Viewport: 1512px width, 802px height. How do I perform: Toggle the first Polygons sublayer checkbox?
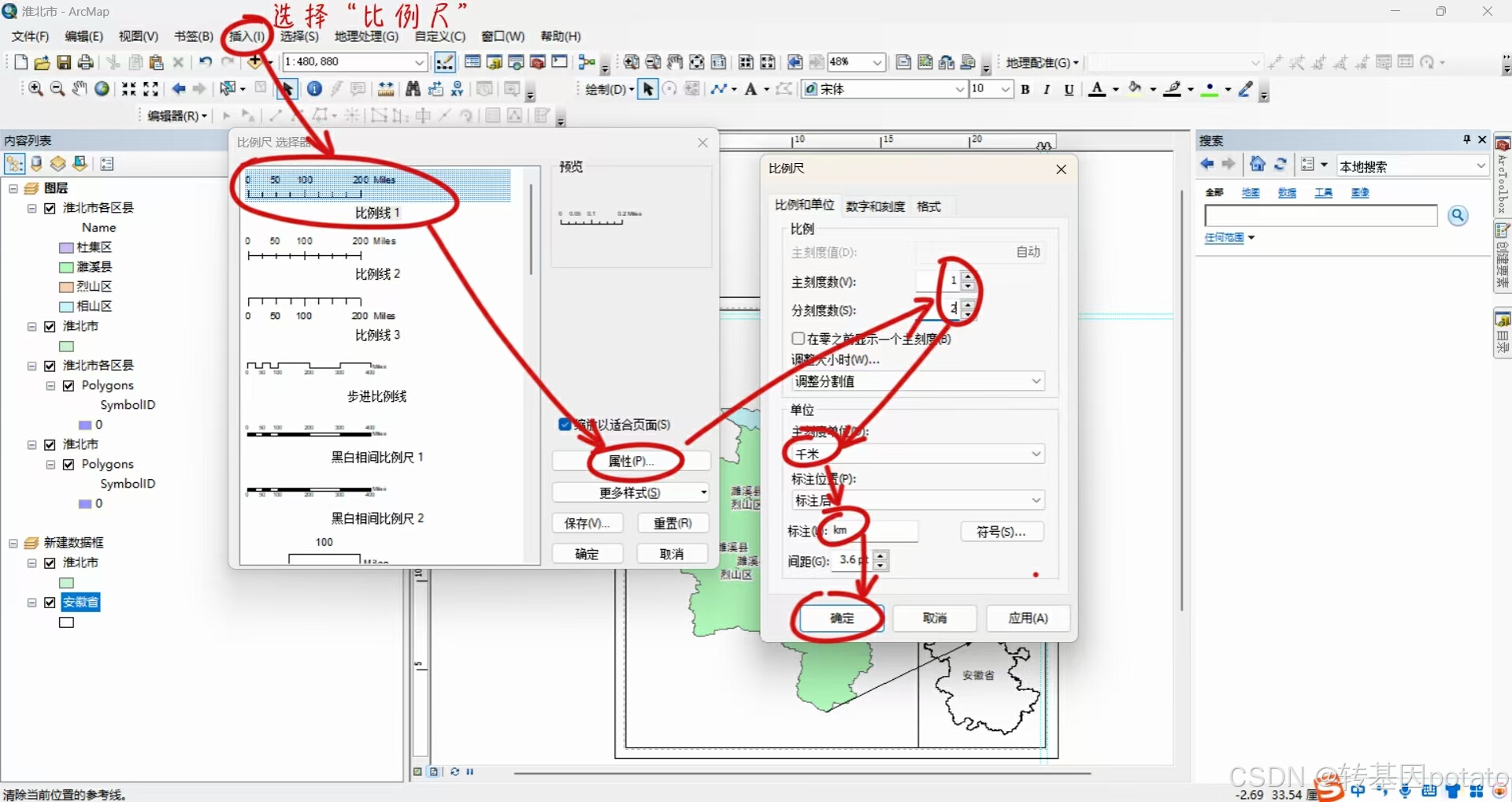(x=69, y=385)
